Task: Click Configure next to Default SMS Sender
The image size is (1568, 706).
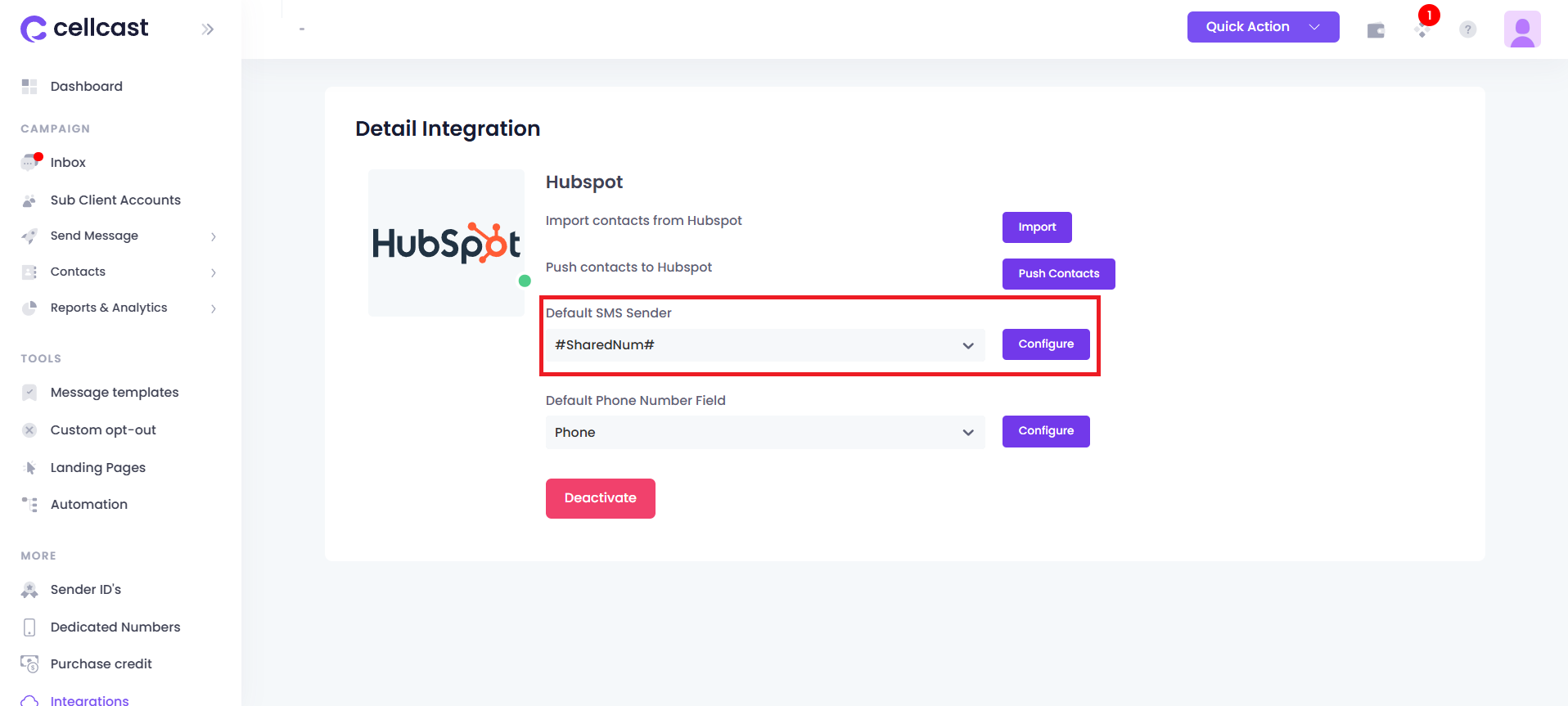Action: (1046, 344)
